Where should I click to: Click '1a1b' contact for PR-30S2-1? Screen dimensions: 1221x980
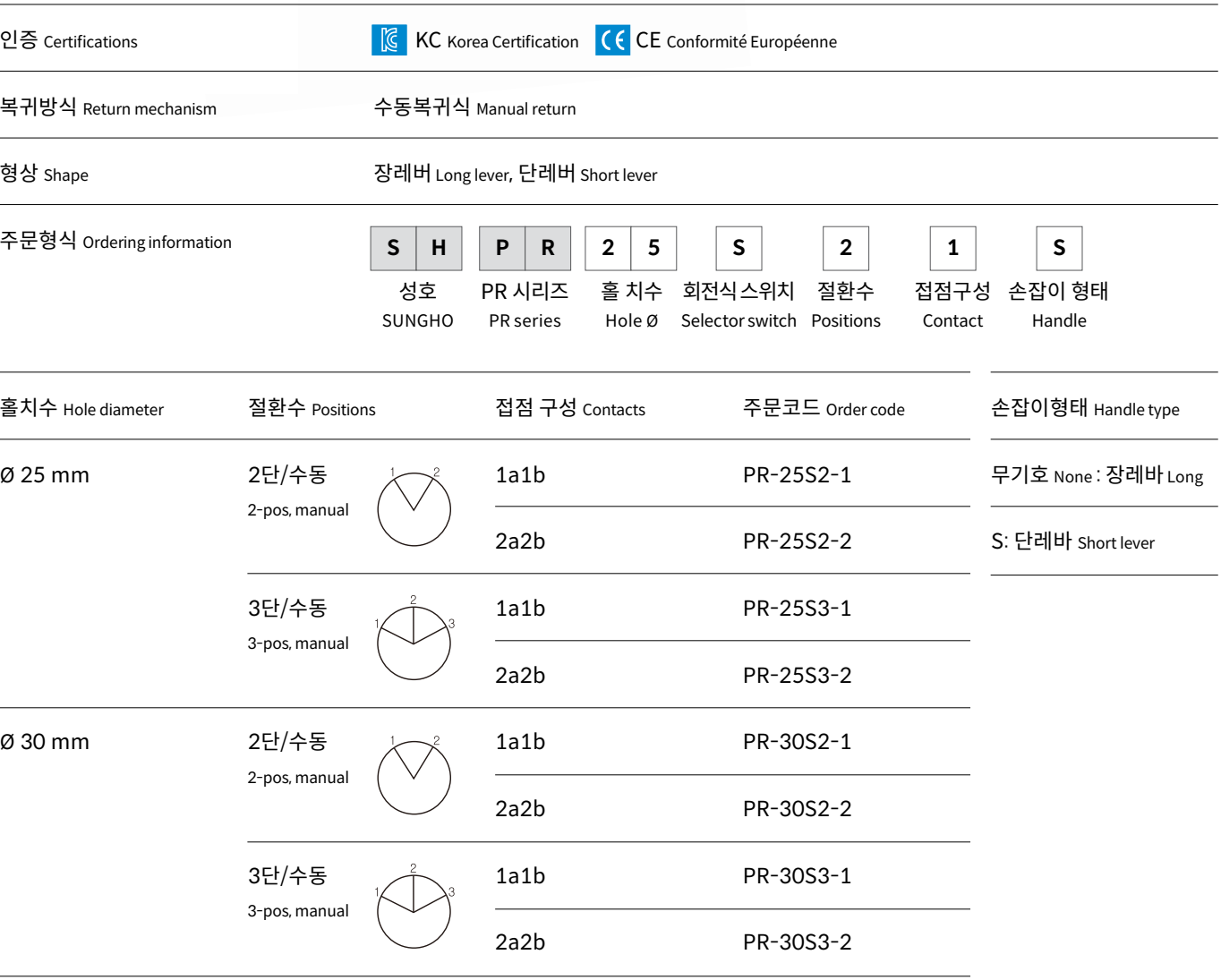click(520, 741)
